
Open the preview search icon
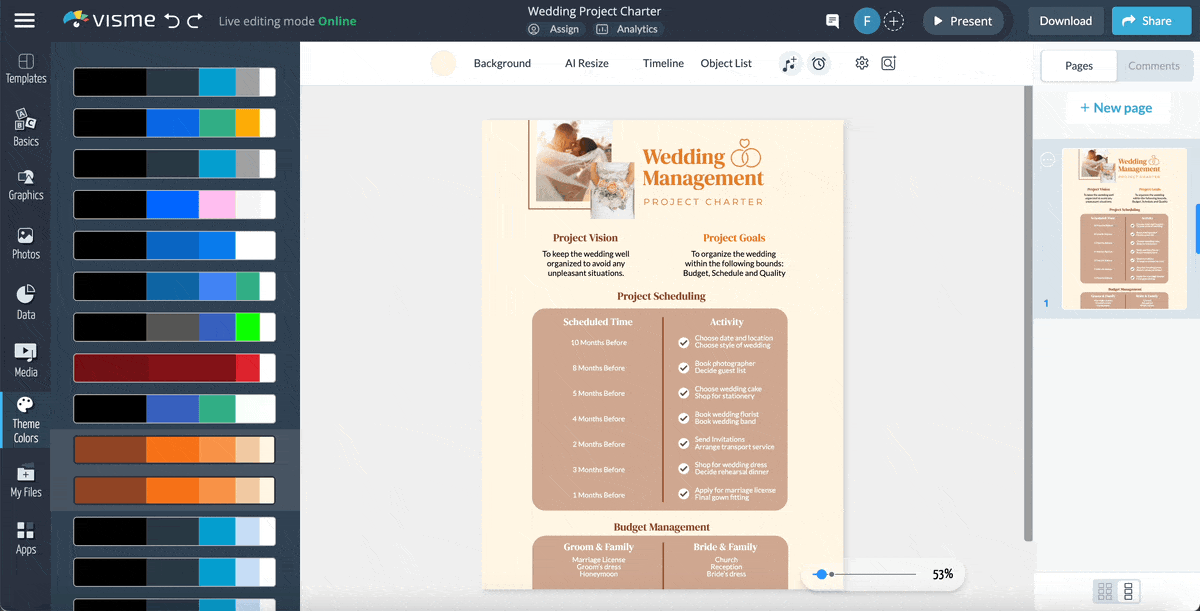(888, 62)
